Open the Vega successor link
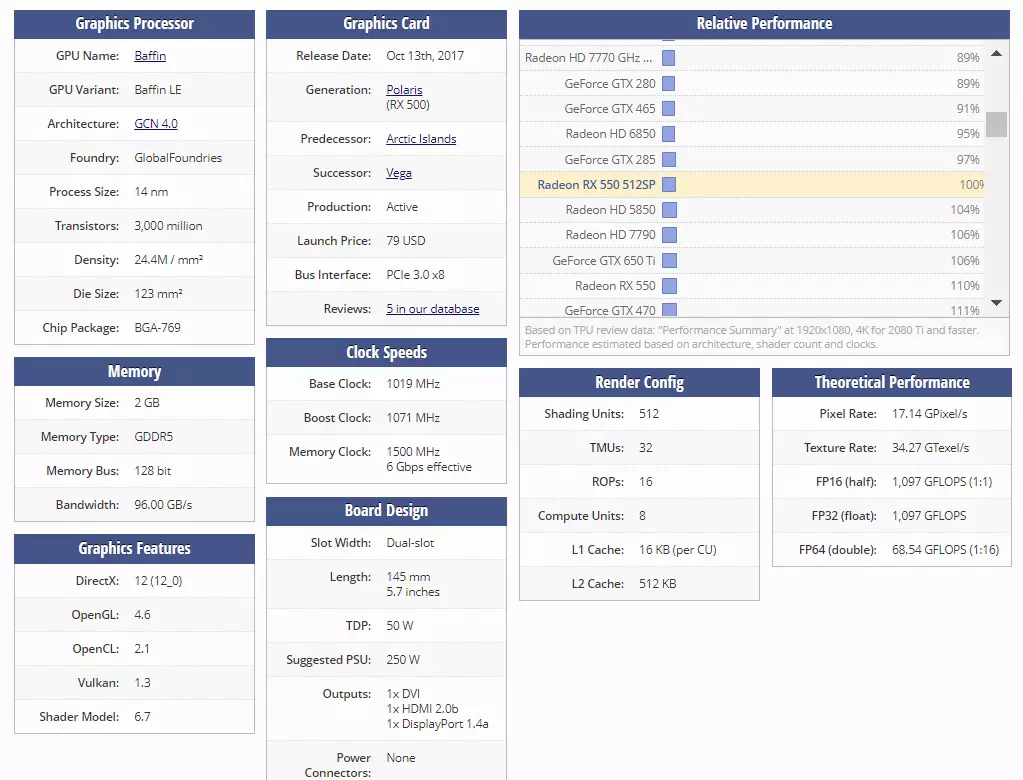The width and height of the screenshot is (1023, 780). 399,173
